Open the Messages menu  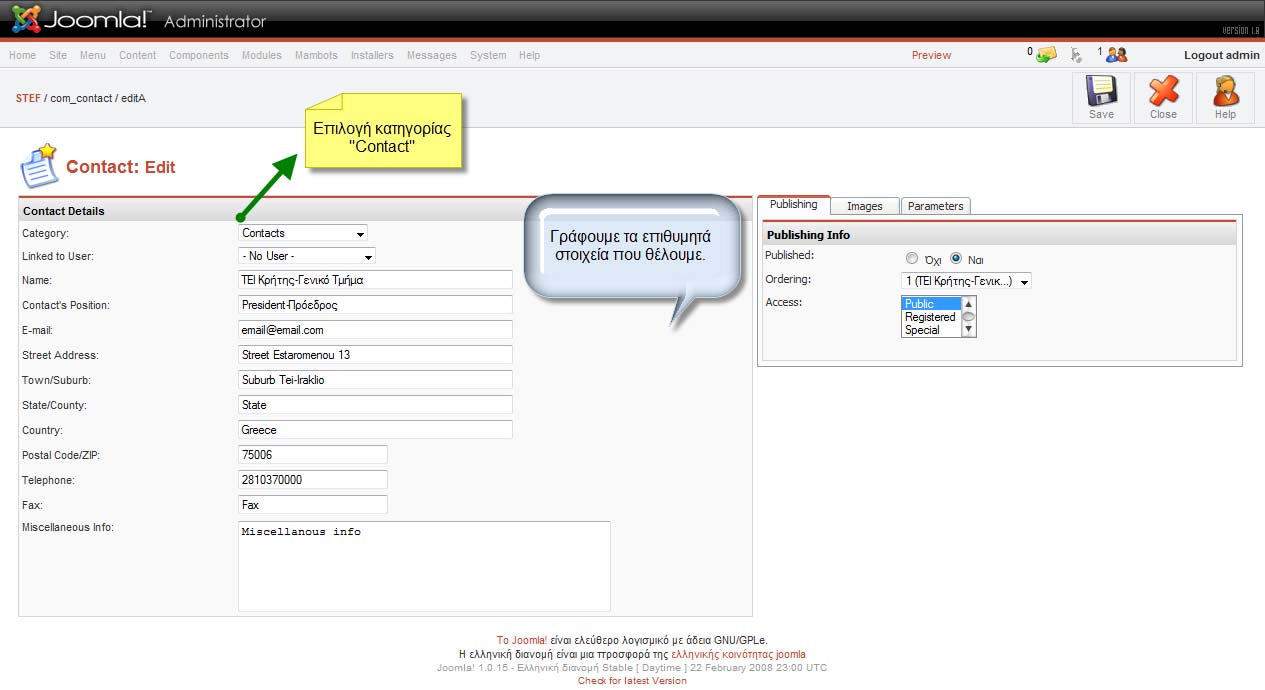(432, 55)
